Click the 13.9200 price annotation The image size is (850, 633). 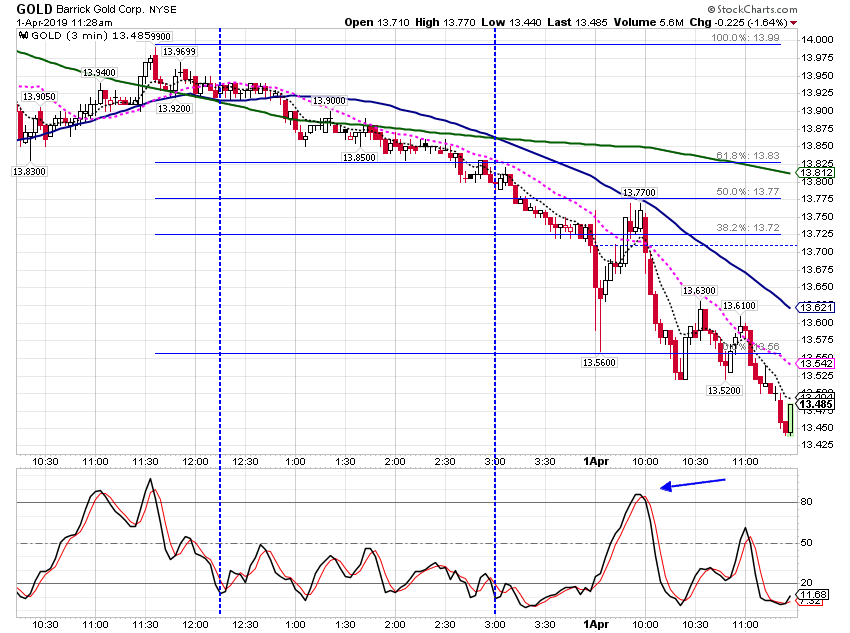tap(174, 108)
